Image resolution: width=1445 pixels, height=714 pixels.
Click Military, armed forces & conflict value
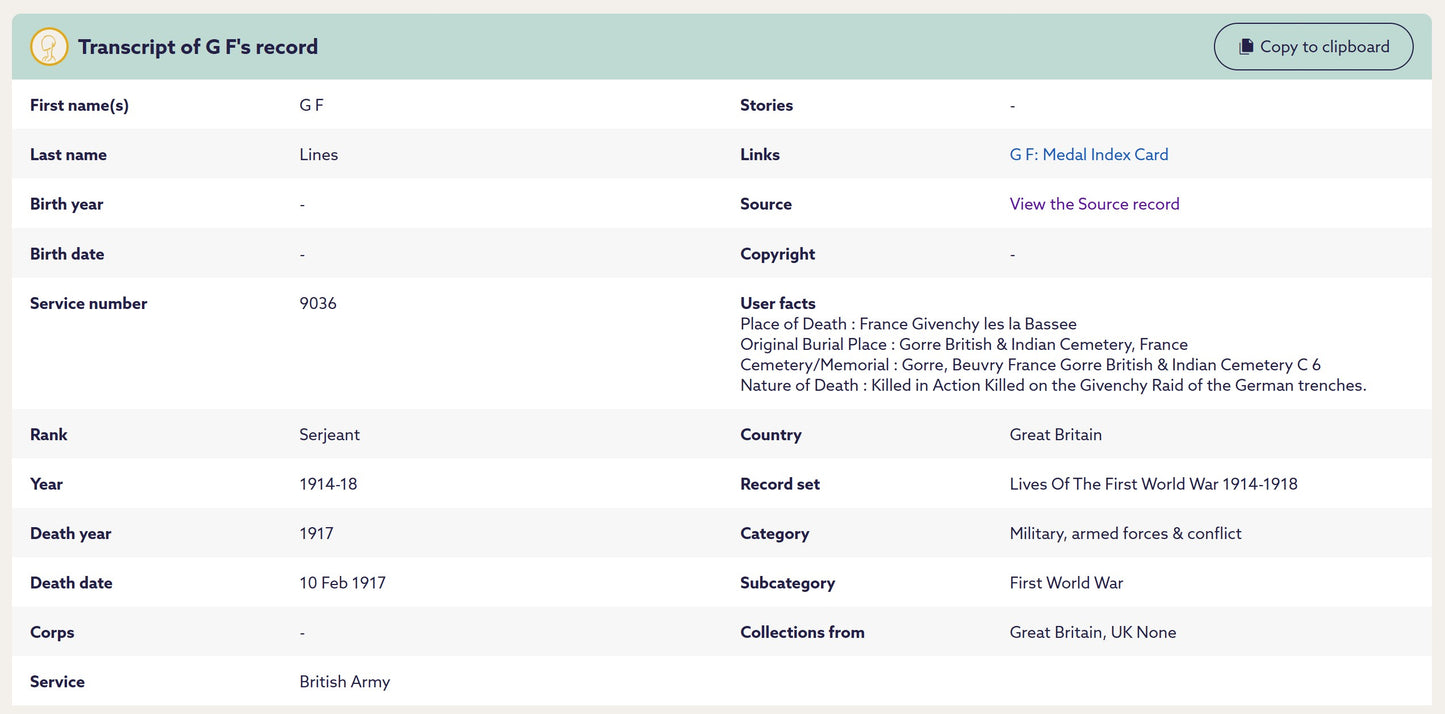(1126, 534)
